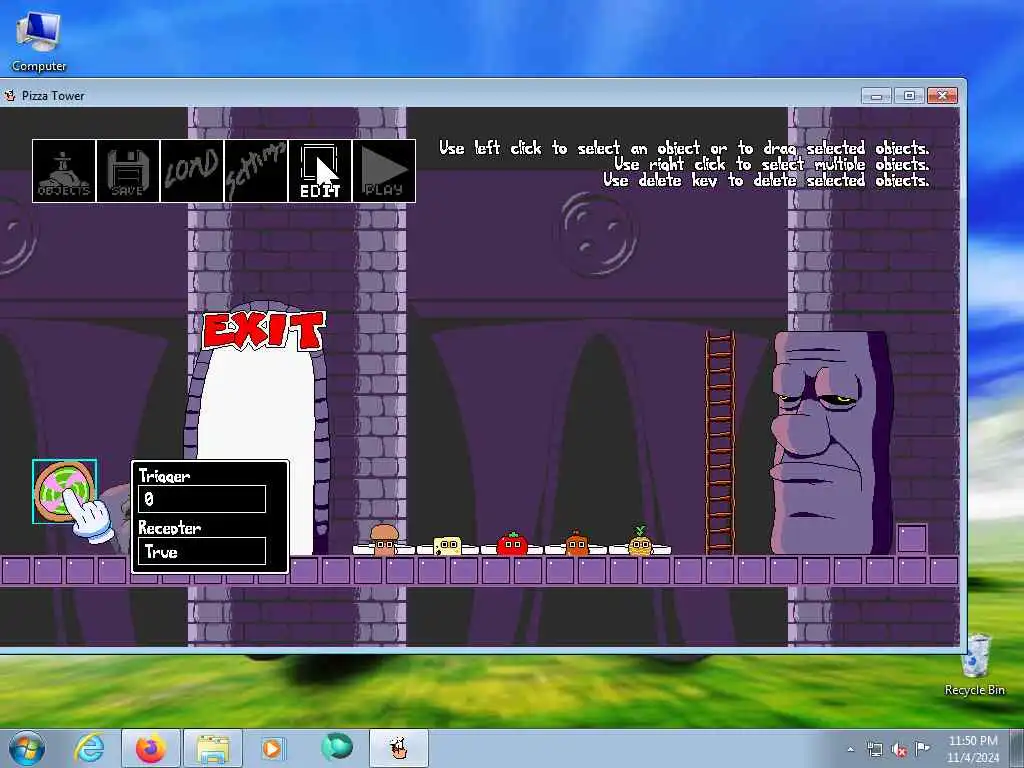Select the mushroom toppin character
Viewport: 1024px width, 768px height.
click(x=384, y=539)
